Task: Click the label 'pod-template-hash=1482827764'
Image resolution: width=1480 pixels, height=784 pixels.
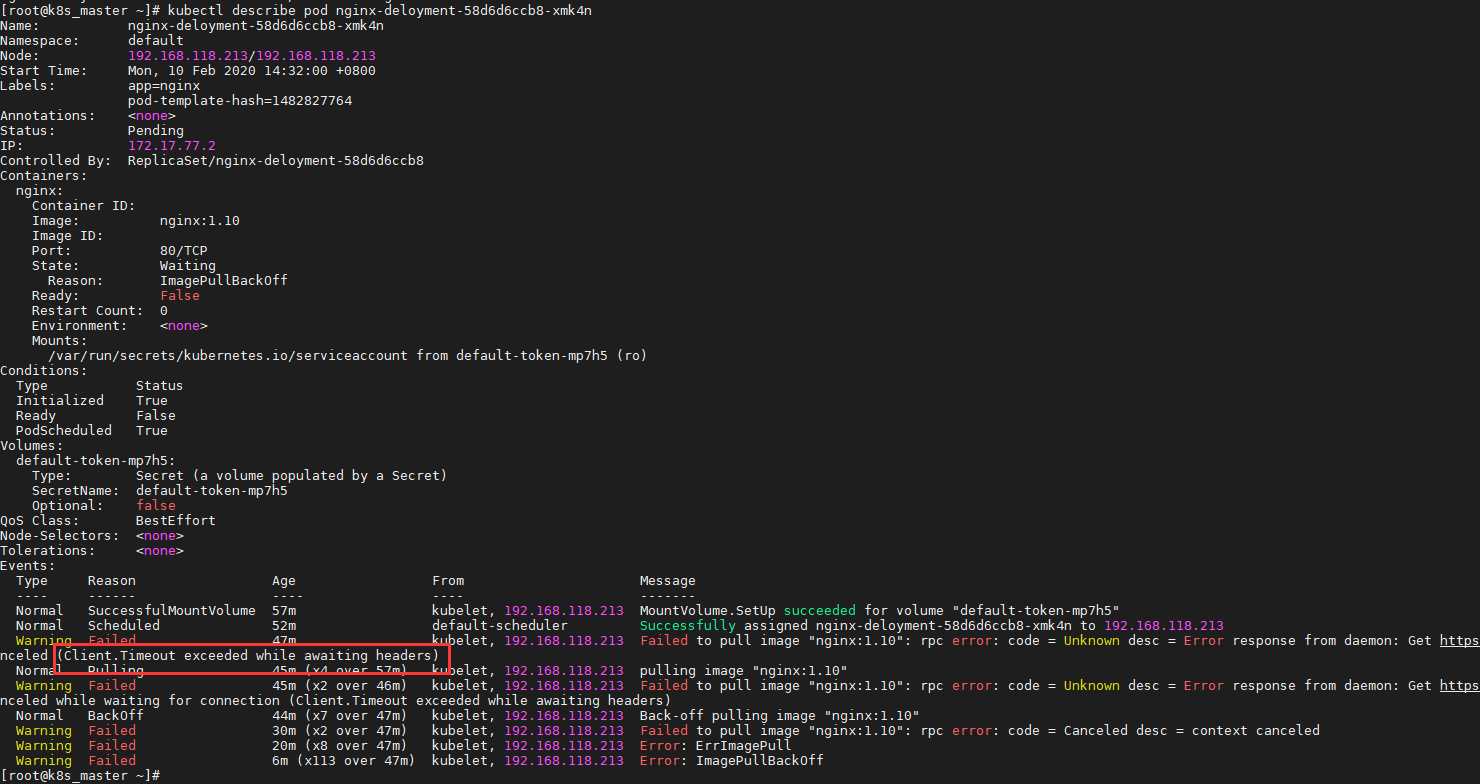Action: [x=240, y=100]
